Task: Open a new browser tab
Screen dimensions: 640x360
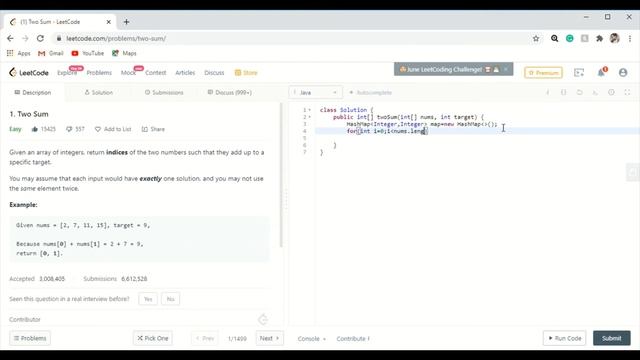Action: 126,22
